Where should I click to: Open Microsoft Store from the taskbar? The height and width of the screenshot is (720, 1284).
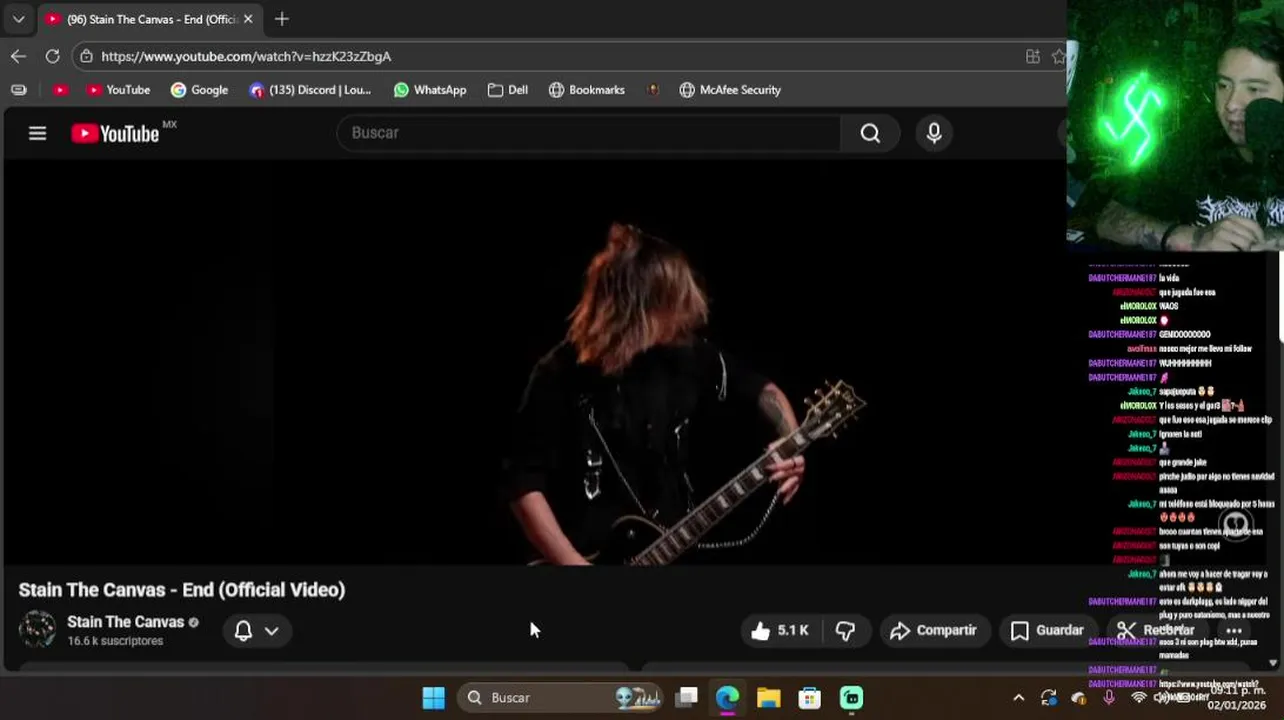tap(810, 698)
